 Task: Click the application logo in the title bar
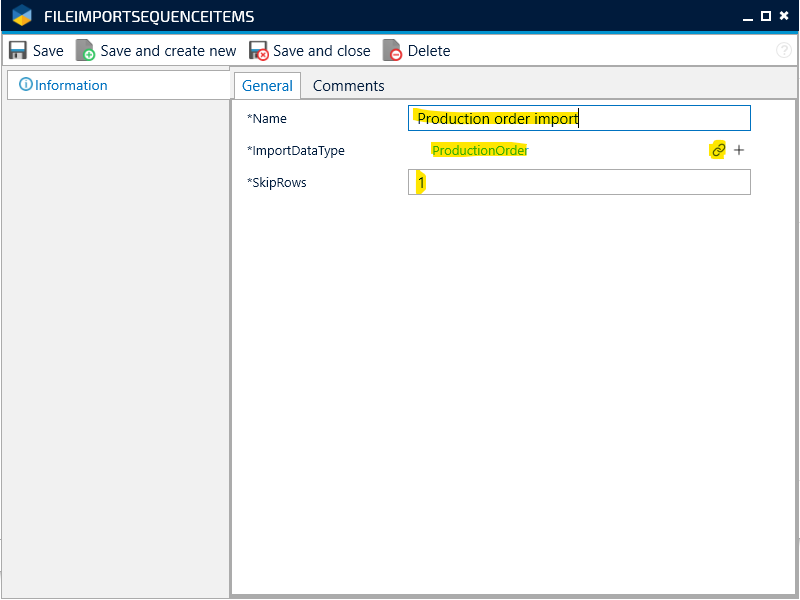click(22, 16)
